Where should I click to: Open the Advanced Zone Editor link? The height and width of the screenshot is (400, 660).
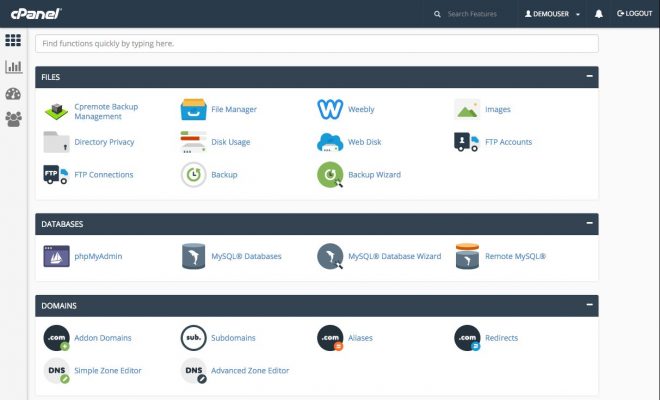[x=250, y=371]
